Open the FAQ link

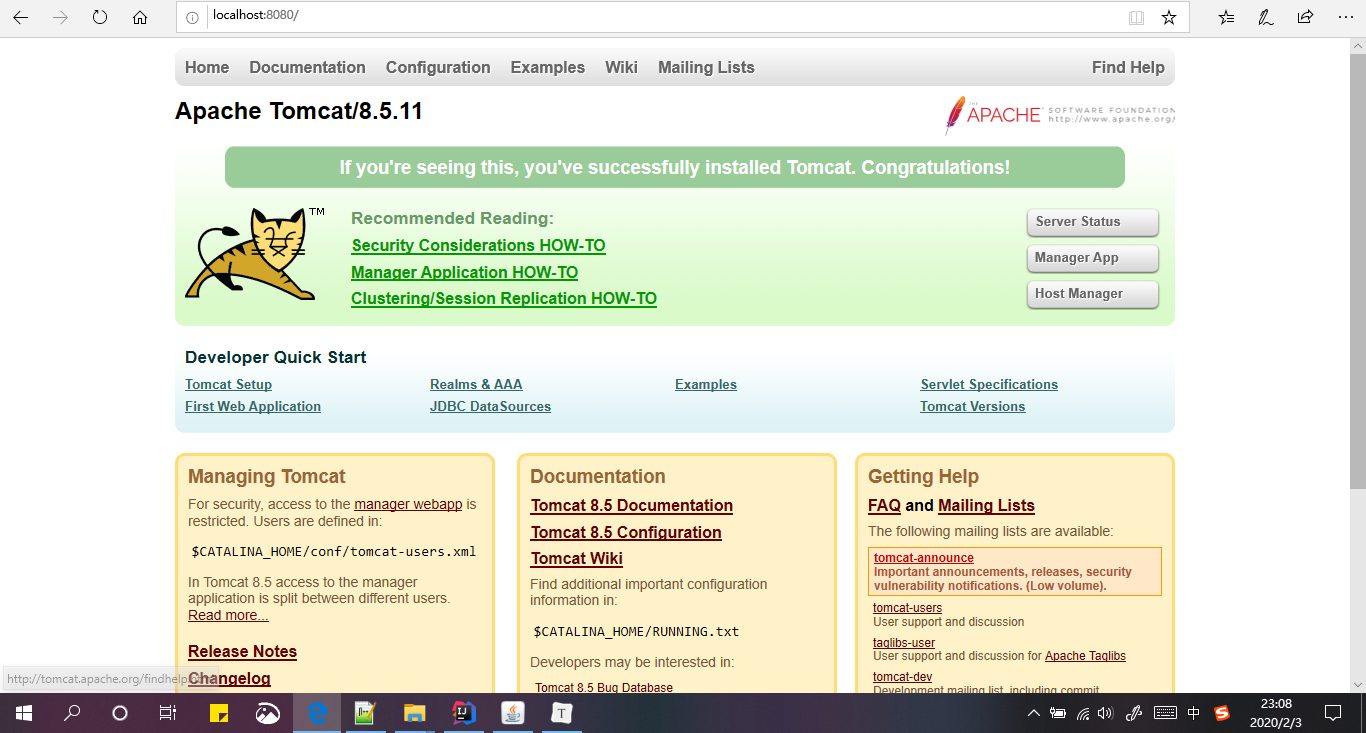click(884, 505)
